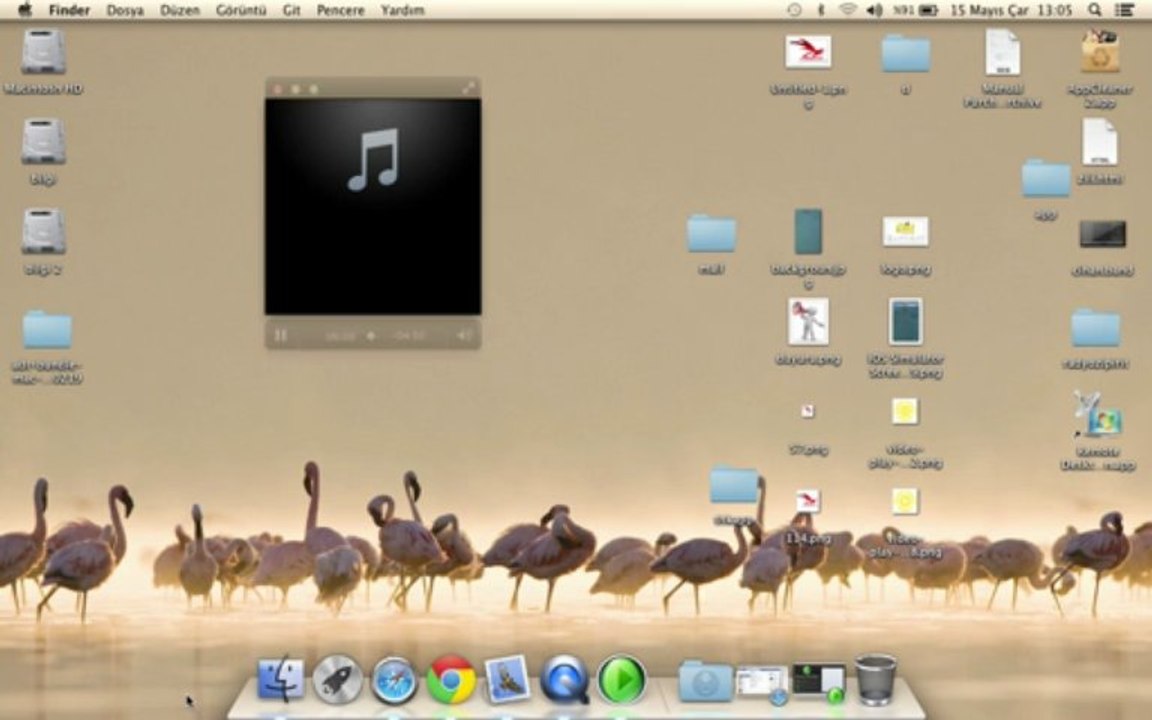Image resolution: width=1152 pixels, height=720 pixels.
Task: Launch Safari from the Dock
Action: (x=395, y=680)
